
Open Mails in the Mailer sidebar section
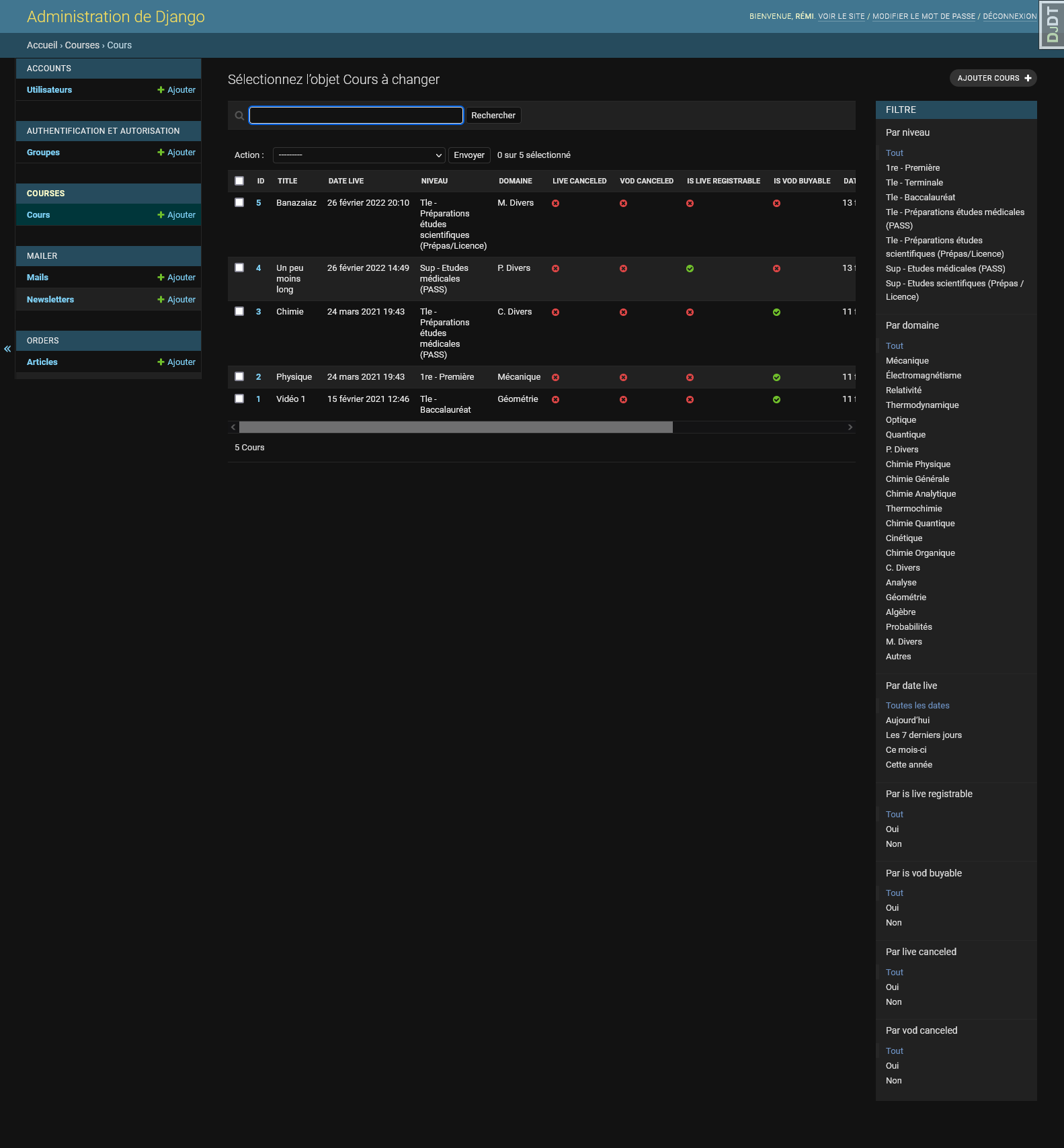coord(38,278)
